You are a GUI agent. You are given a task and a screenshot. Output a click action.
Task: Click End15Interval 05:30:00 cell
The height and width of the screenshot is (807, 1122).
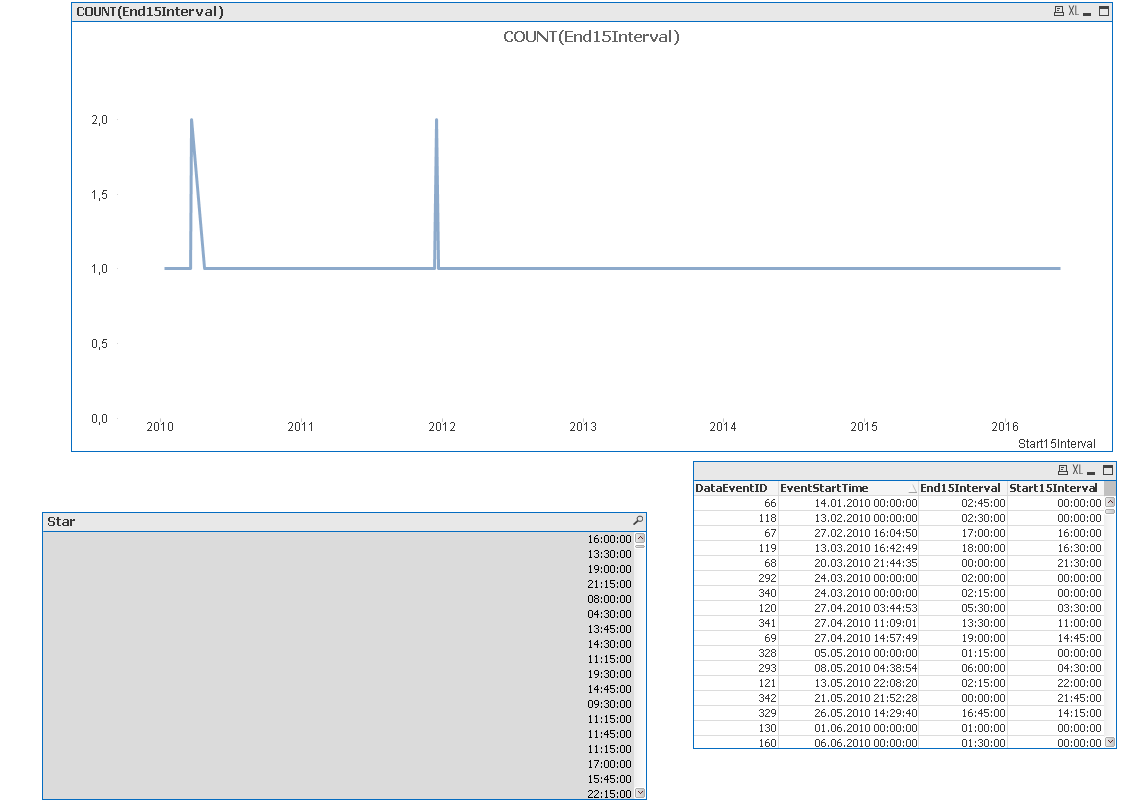(963, 609)
